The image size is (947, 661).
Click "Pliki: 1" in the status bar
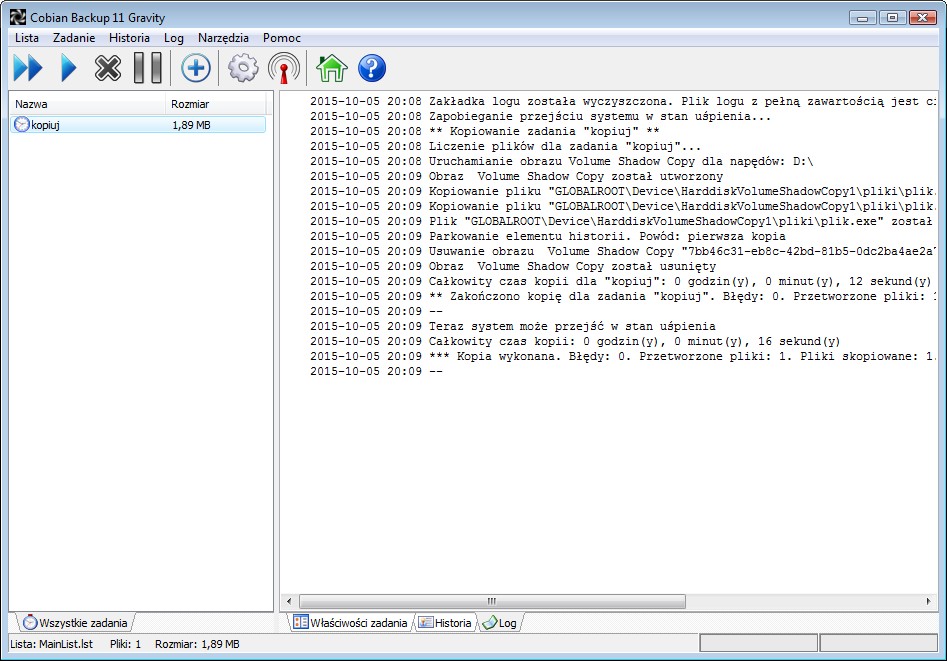point(125,644)
